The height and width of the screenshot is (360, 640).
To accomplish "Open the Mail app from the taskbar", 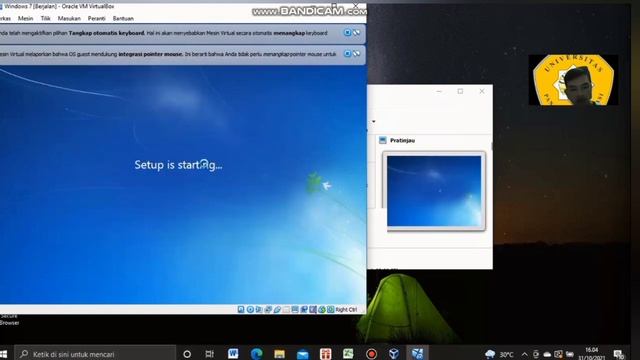I will click(303, 353).
